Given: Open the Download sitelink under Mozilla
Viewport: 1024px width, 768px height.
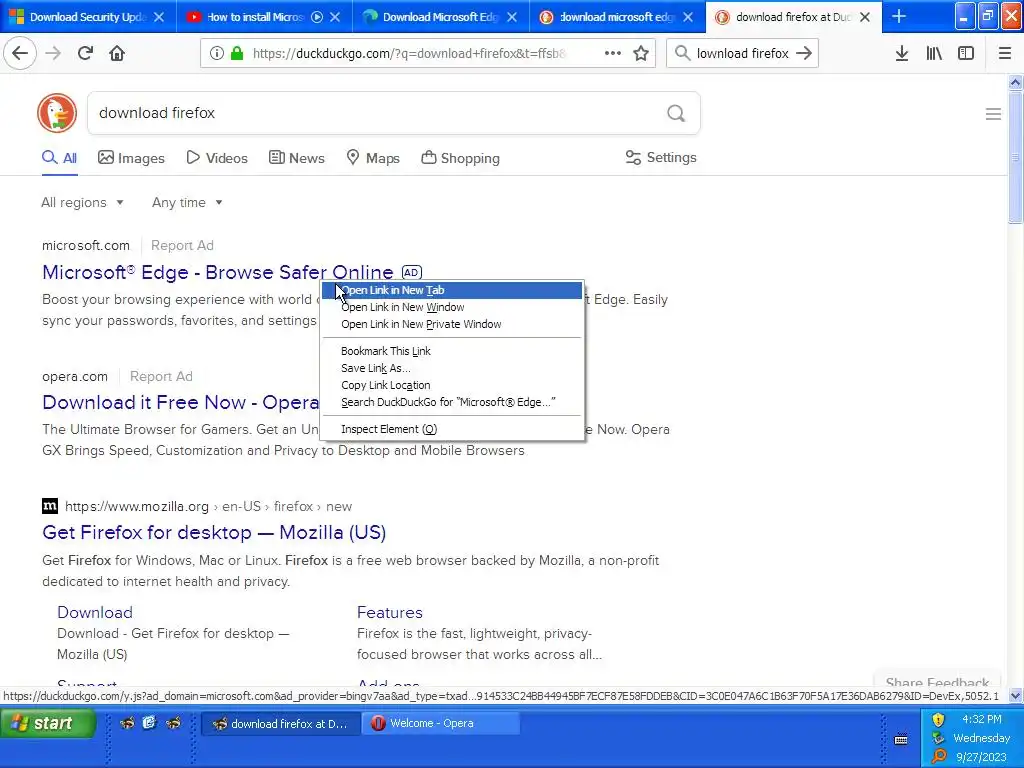Looking at the screenshot, I should click(x=95, y=612).
